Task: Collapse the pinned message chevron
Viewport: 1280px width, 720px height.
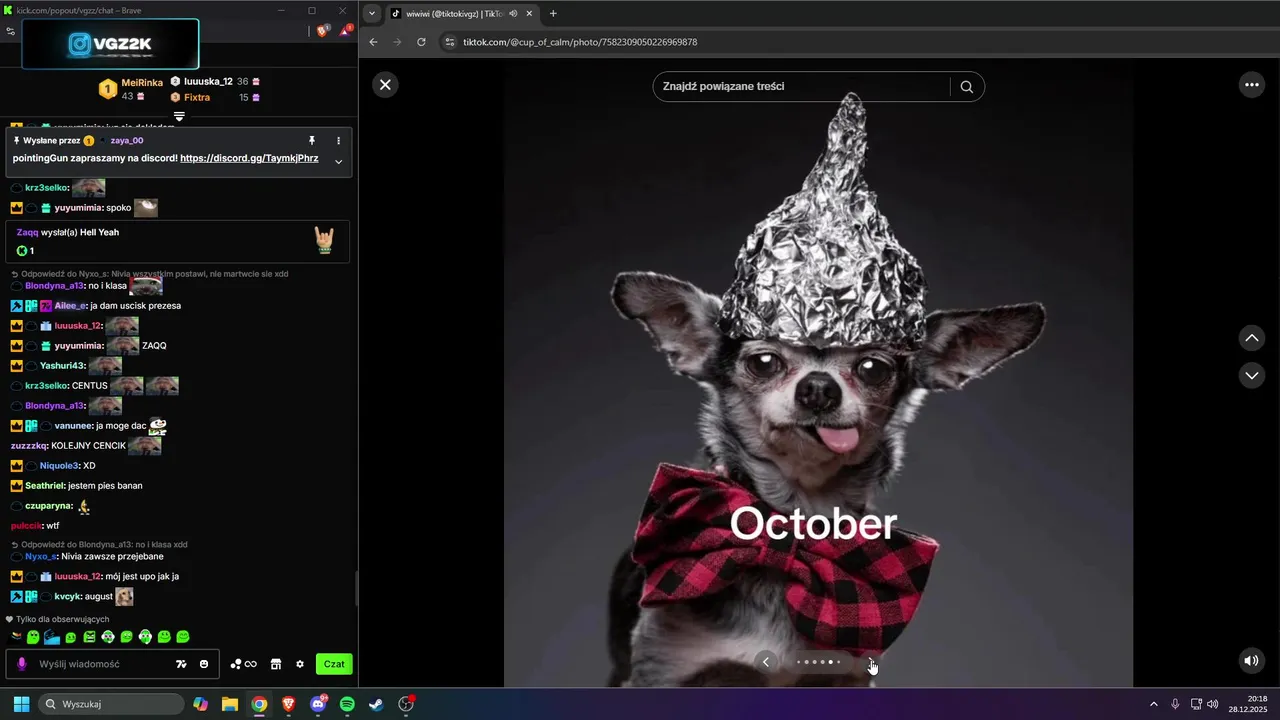Action: (x=338, y=161)
